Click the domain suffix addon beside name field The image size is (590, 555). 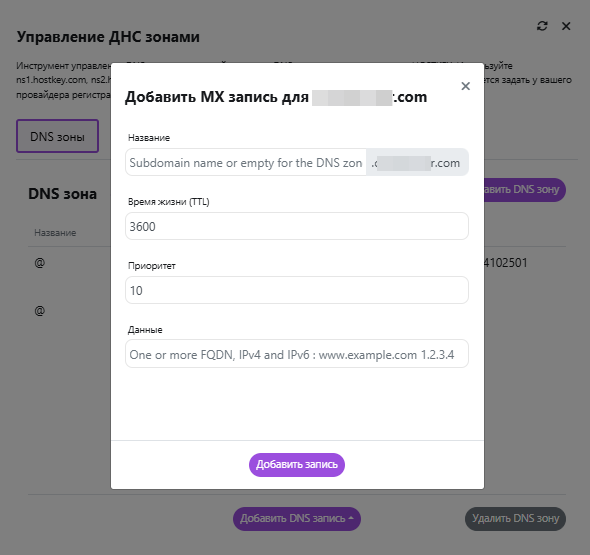pyautogui.click(x=417, y=162)
